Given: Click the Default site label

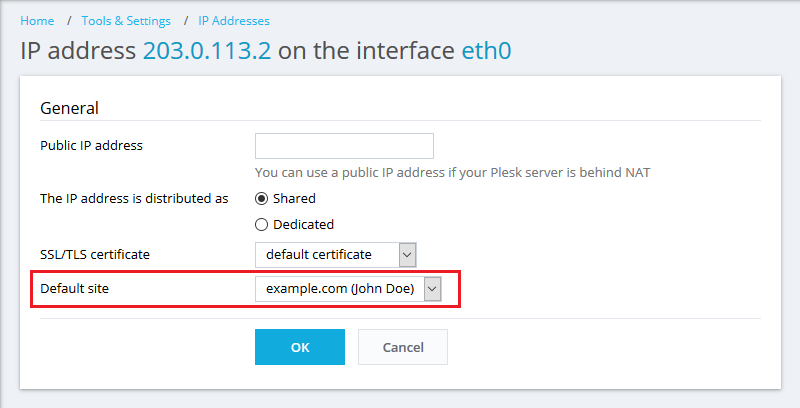Looking at the screenshot, I should (75, 289).
